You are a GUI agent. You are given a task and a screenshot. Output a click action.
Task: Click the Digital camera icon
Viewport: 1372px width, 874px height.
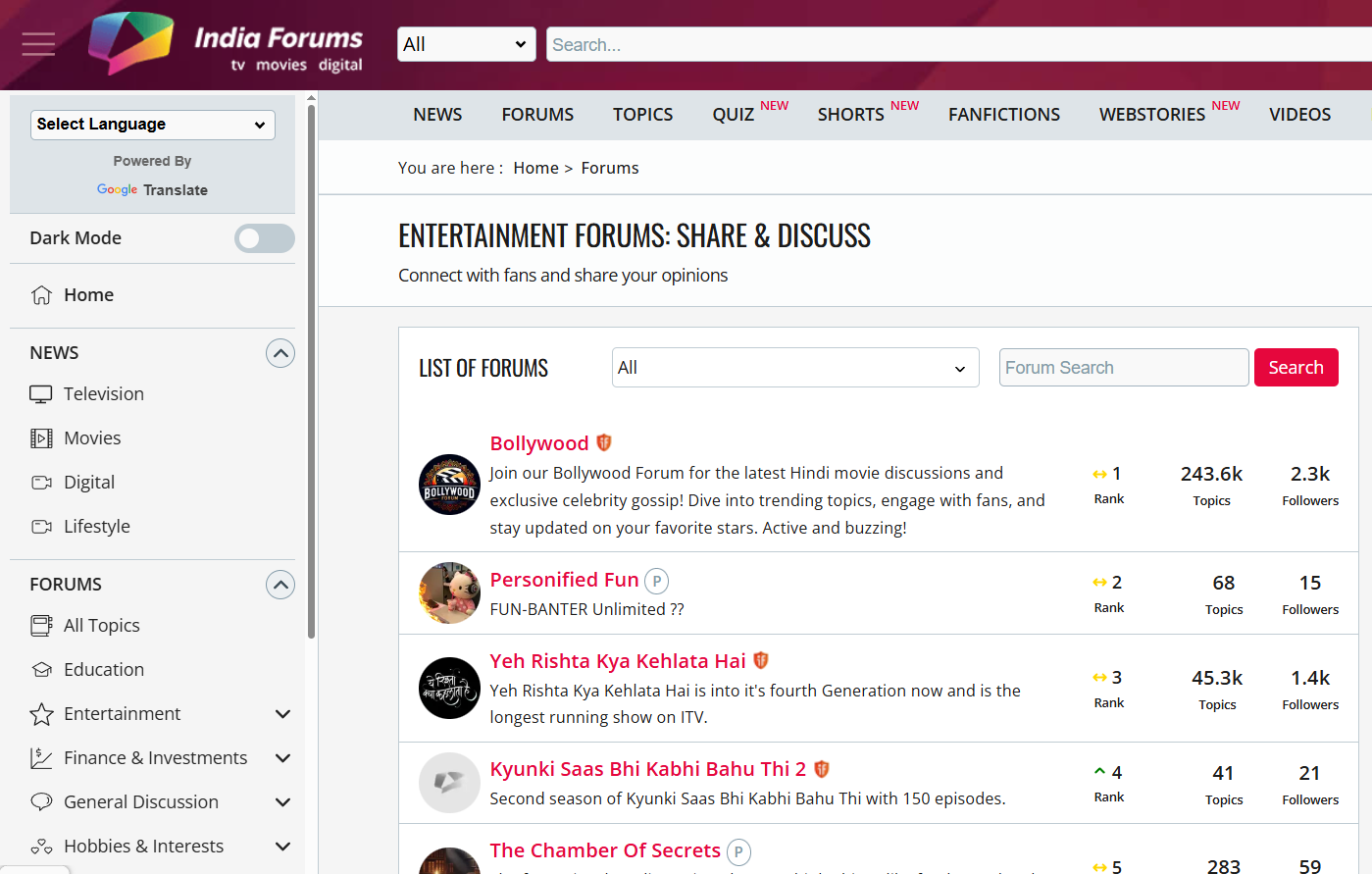41,483
